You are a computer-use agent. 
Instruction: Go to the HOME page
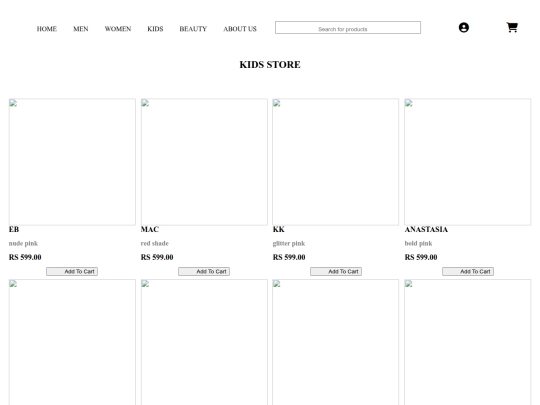click(47, 29)
